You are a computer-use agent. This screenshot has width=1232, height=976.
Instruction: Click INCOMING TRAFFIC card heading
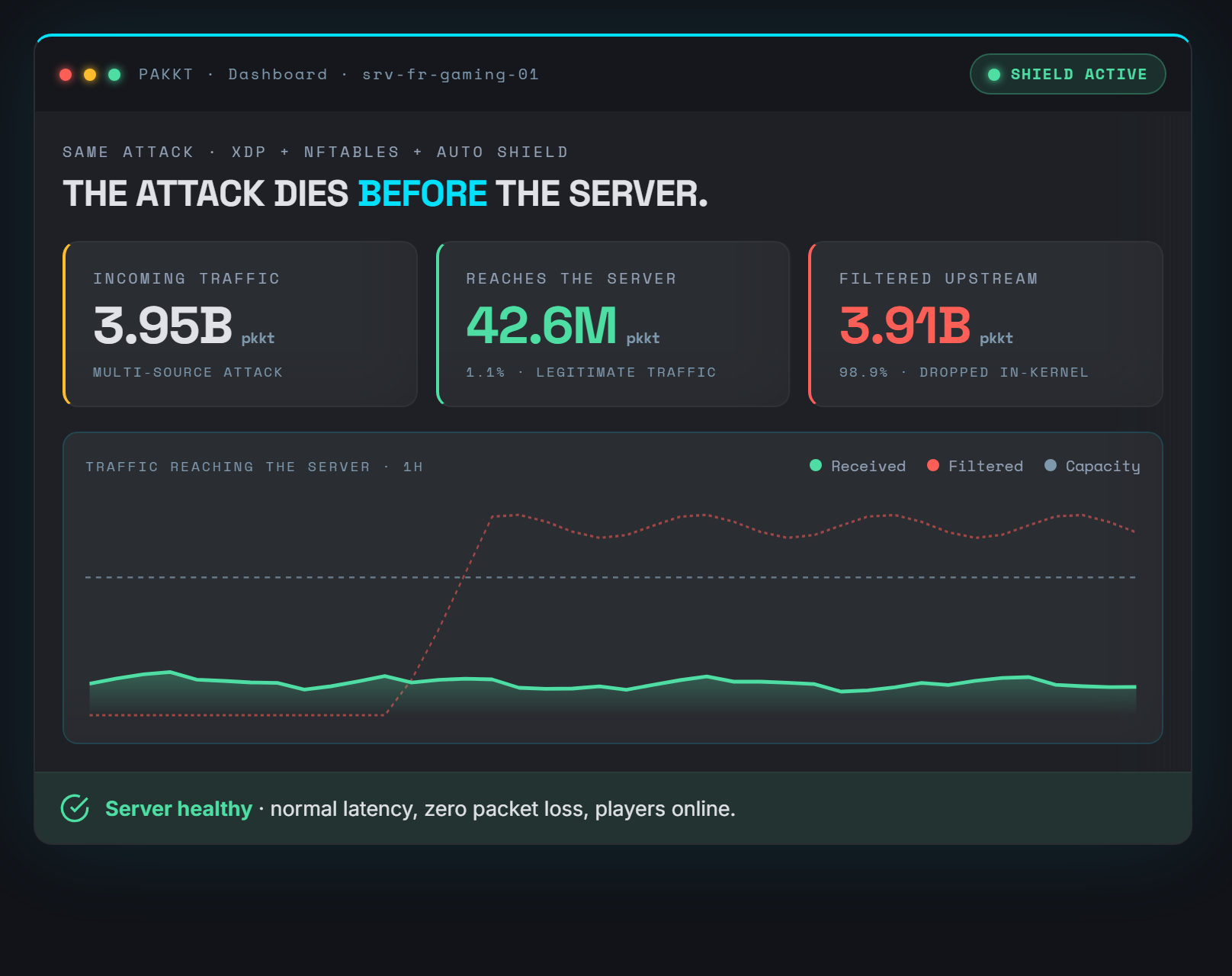(187, 278)
